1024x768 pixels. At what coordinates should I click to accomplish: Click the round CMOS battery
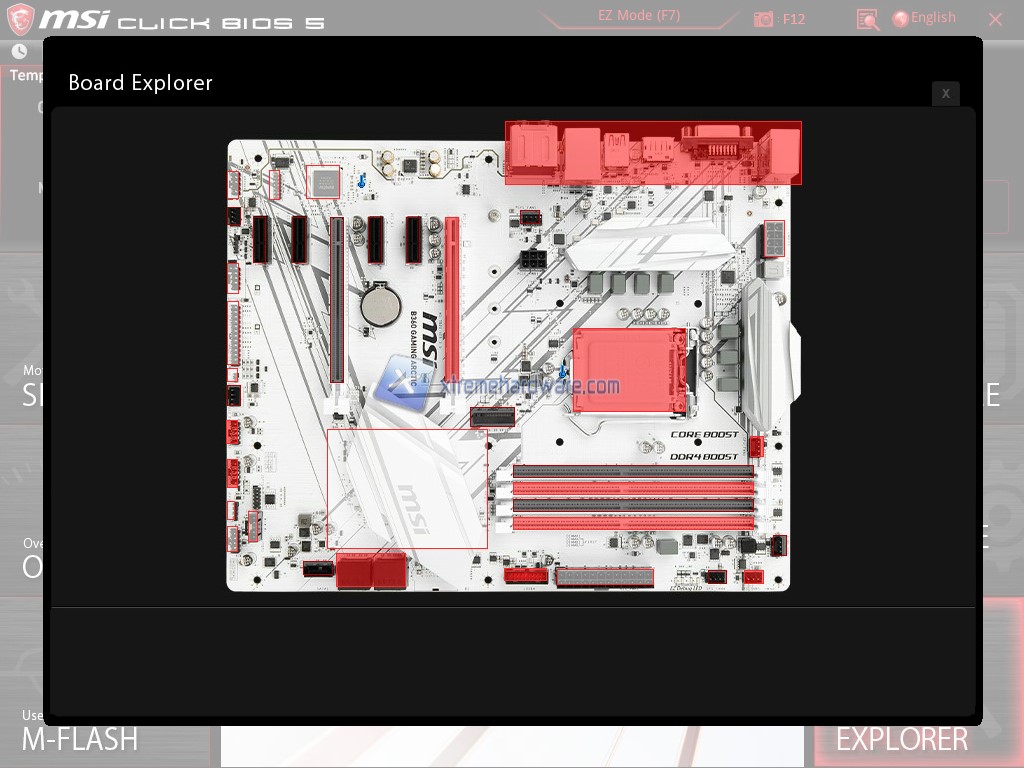pyautogui.click(x=381, y=306)
